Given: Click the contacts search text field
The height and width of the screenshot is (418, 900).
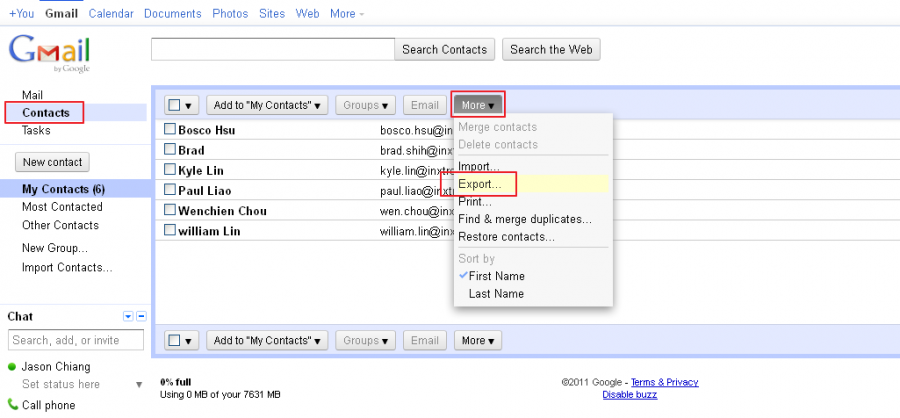Looking at the screenshot, I should click(273, 49).
